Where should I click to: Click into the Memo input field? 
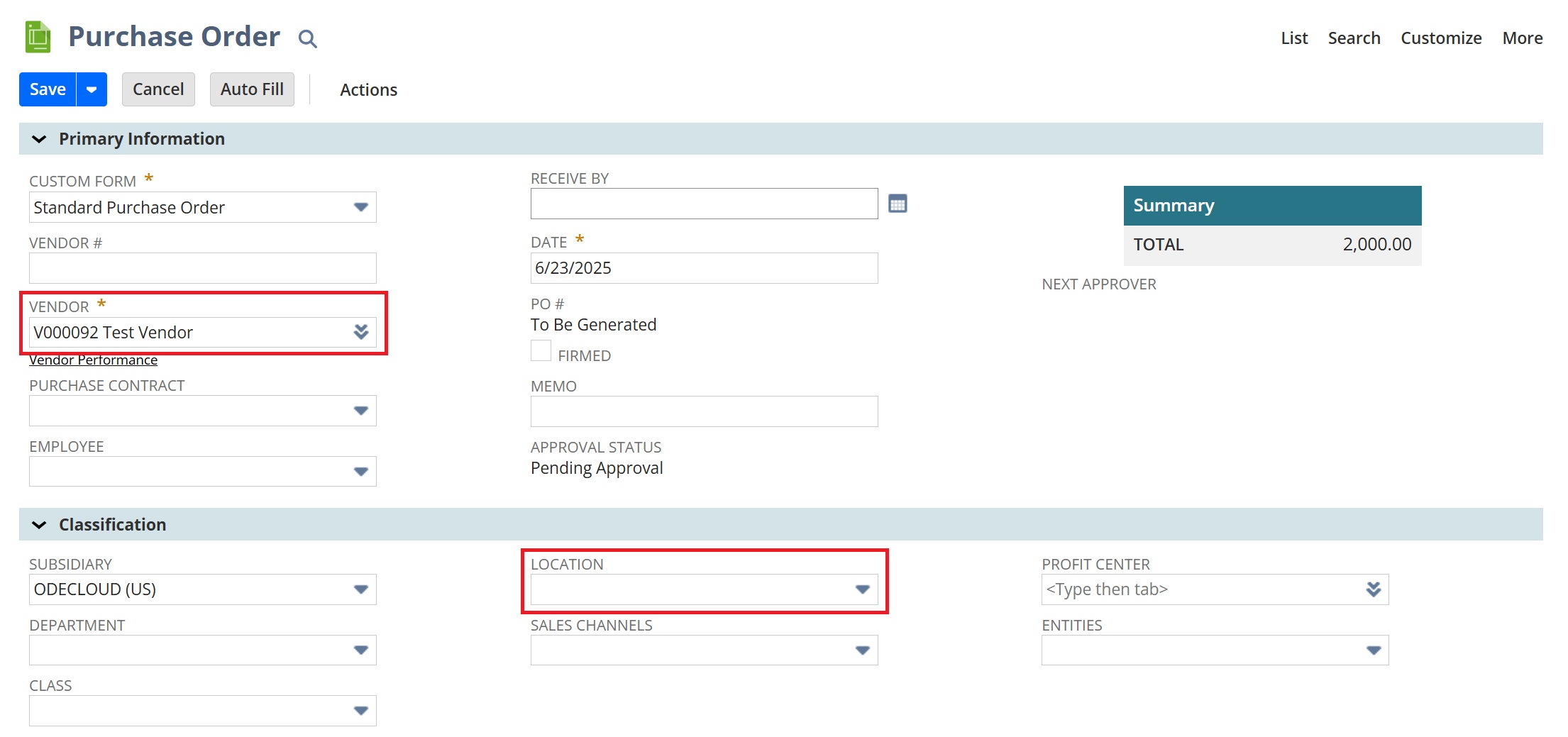[704, 411]
